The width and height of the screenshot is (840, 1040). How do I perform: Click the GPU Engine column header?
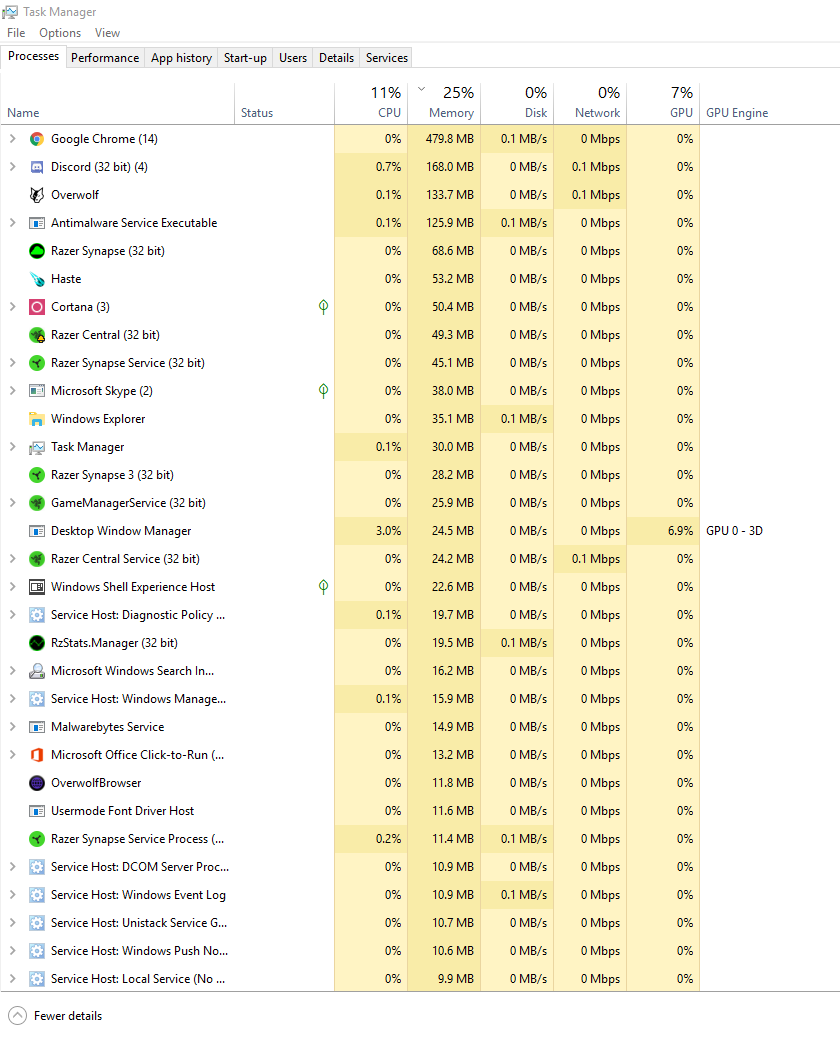click(737, 113)
